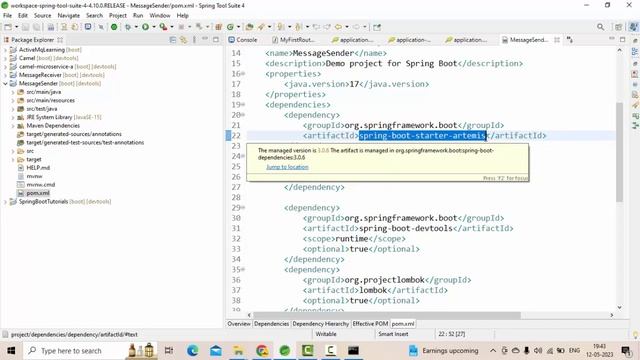Maximize the Package Explorer view
Image resolution: width=640 pixels, height=360 pixels.
click(216, 40)
